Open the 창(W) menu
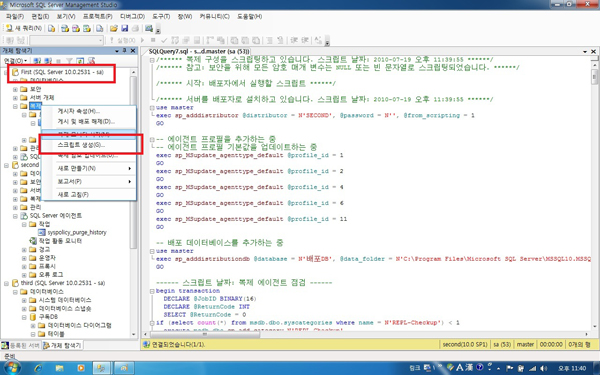 pos(185,16)
